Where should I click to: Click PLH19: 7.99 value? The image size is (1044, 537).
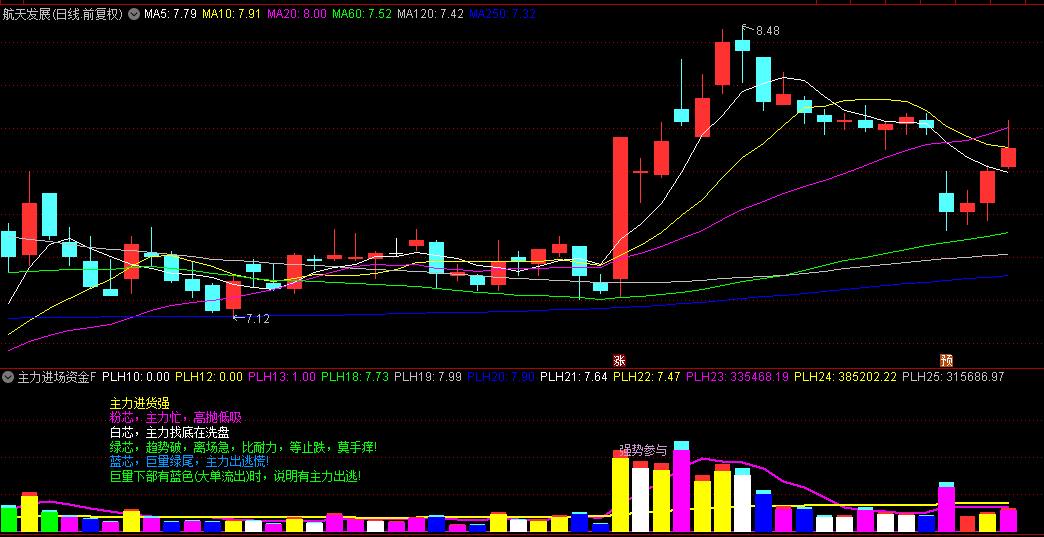tap(427, 377)
